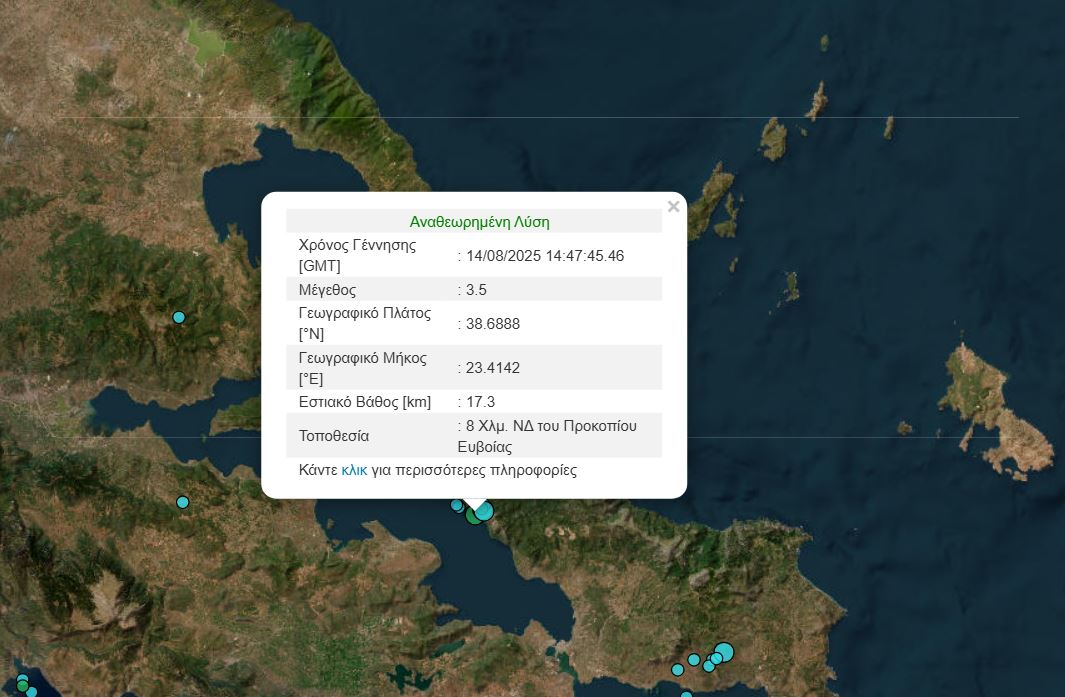
Task: Click the origin time 14/08/2025 14:47:45.46
Action: 544,256
